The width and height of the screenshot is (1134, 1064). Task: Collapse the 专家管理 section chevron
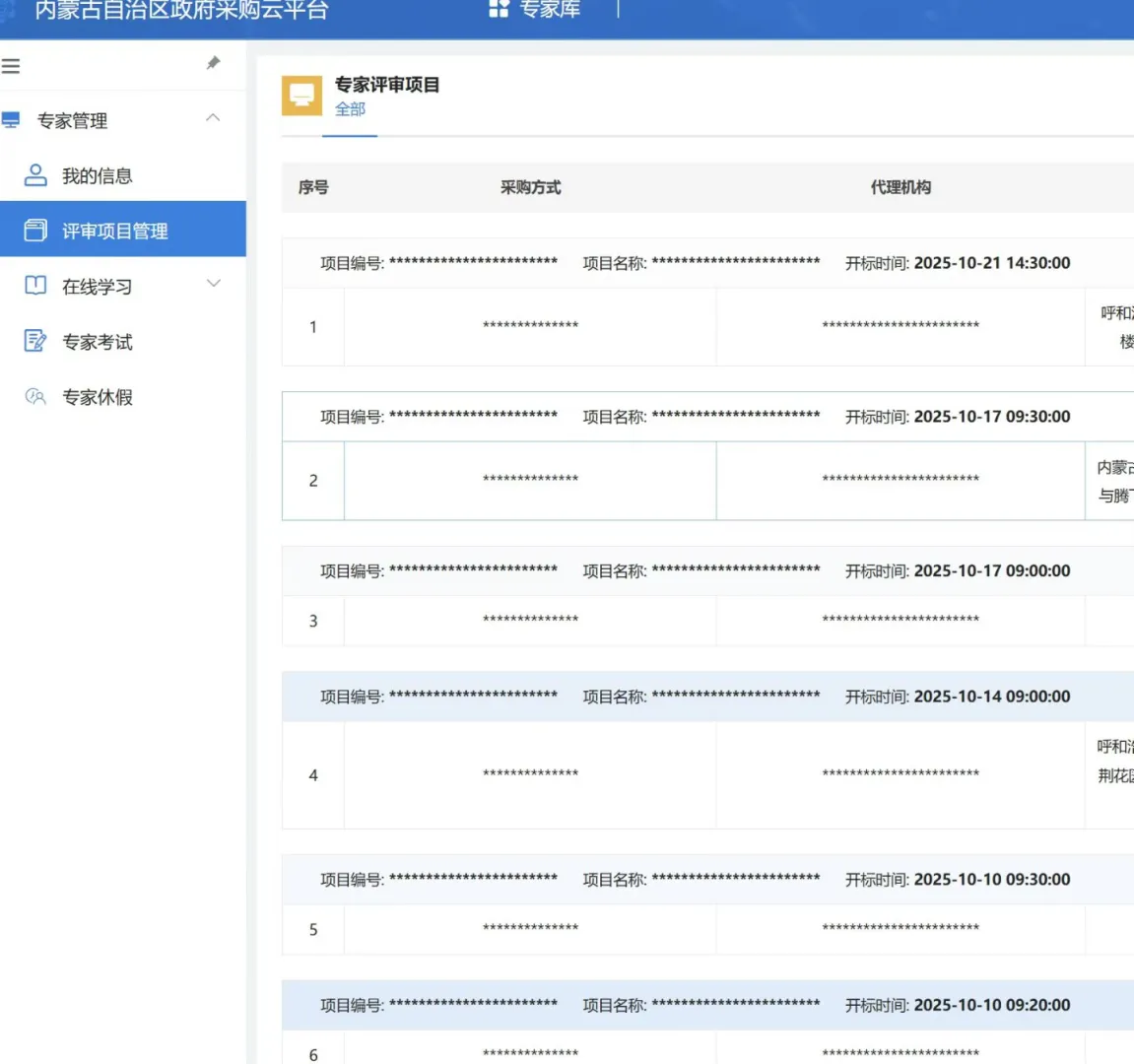(212, 117)
